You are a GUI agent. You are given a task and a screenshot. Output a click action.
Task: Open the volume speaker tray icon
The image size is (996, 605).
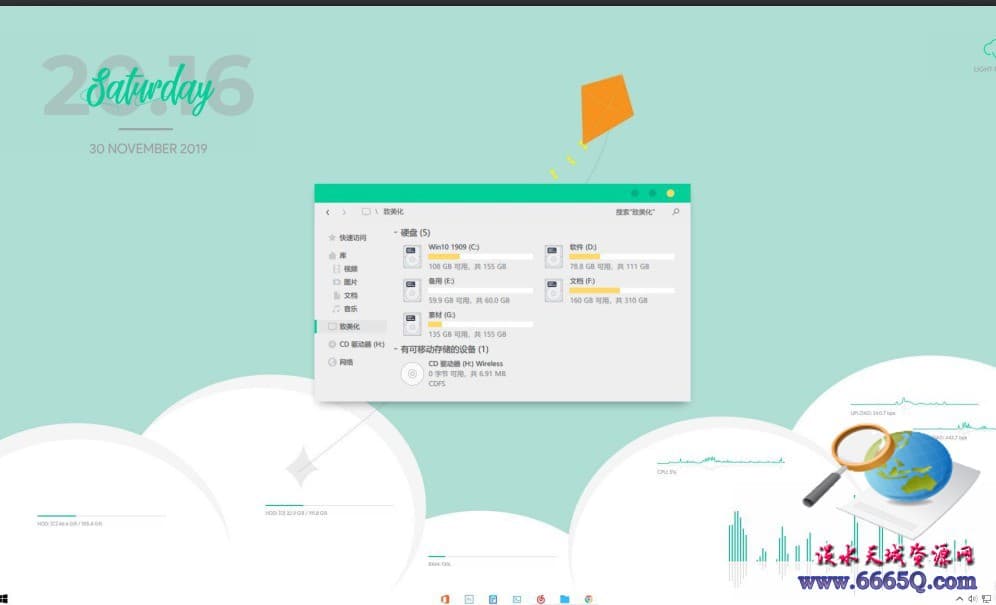[972, 599]
